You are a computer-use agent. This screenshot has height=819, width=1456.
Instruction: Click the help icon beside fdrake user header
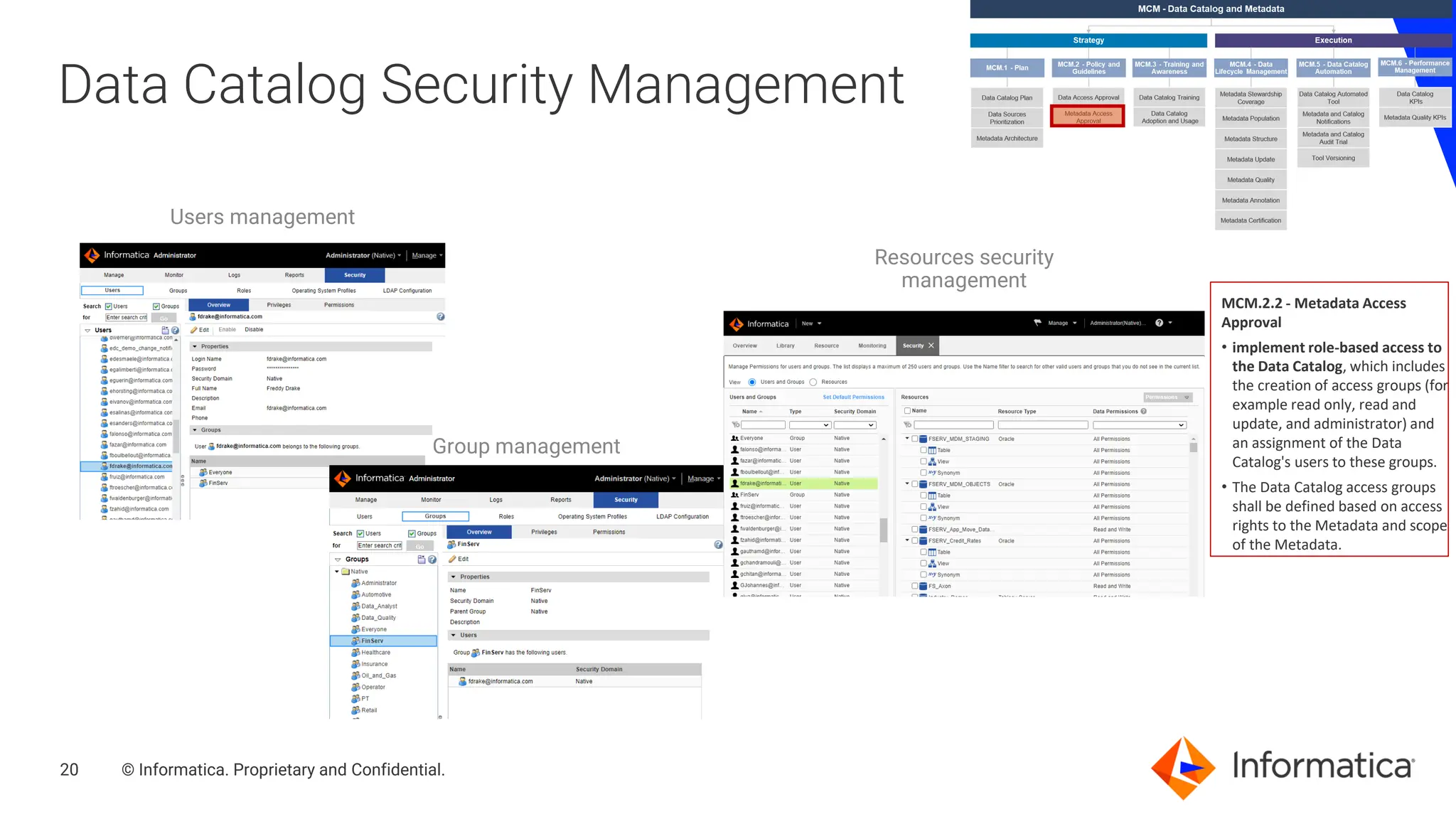(441, 316)
